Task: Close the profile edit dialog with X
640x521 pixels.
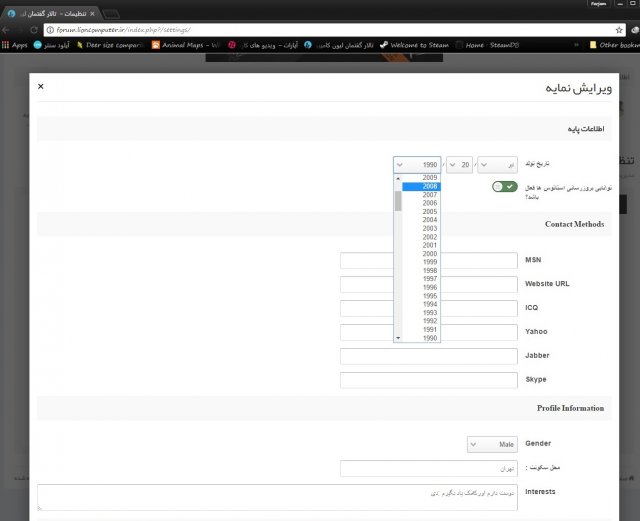Action: pos(41,87)
